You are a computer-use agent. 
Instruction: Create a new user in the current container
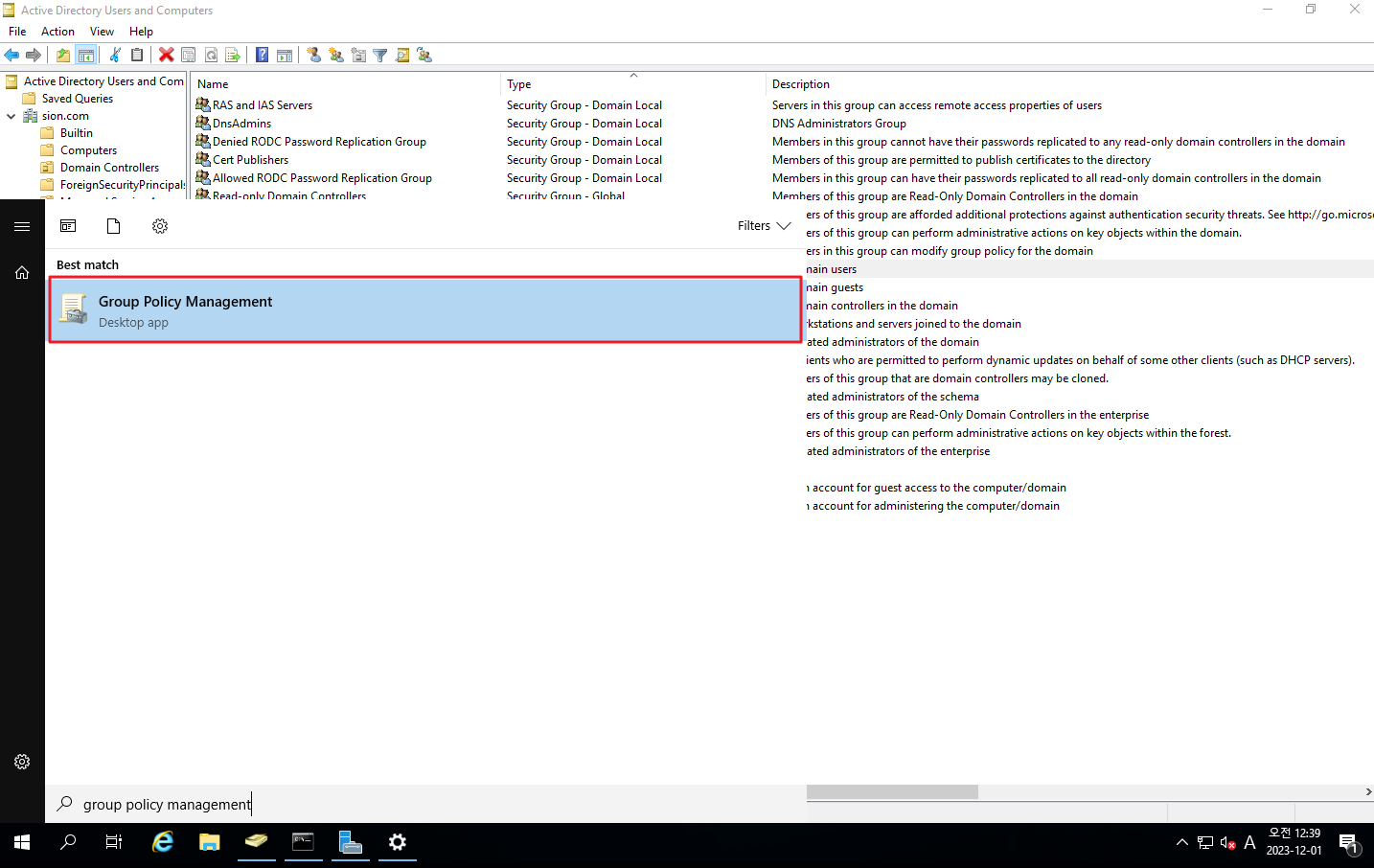click(x=314, y=56)
